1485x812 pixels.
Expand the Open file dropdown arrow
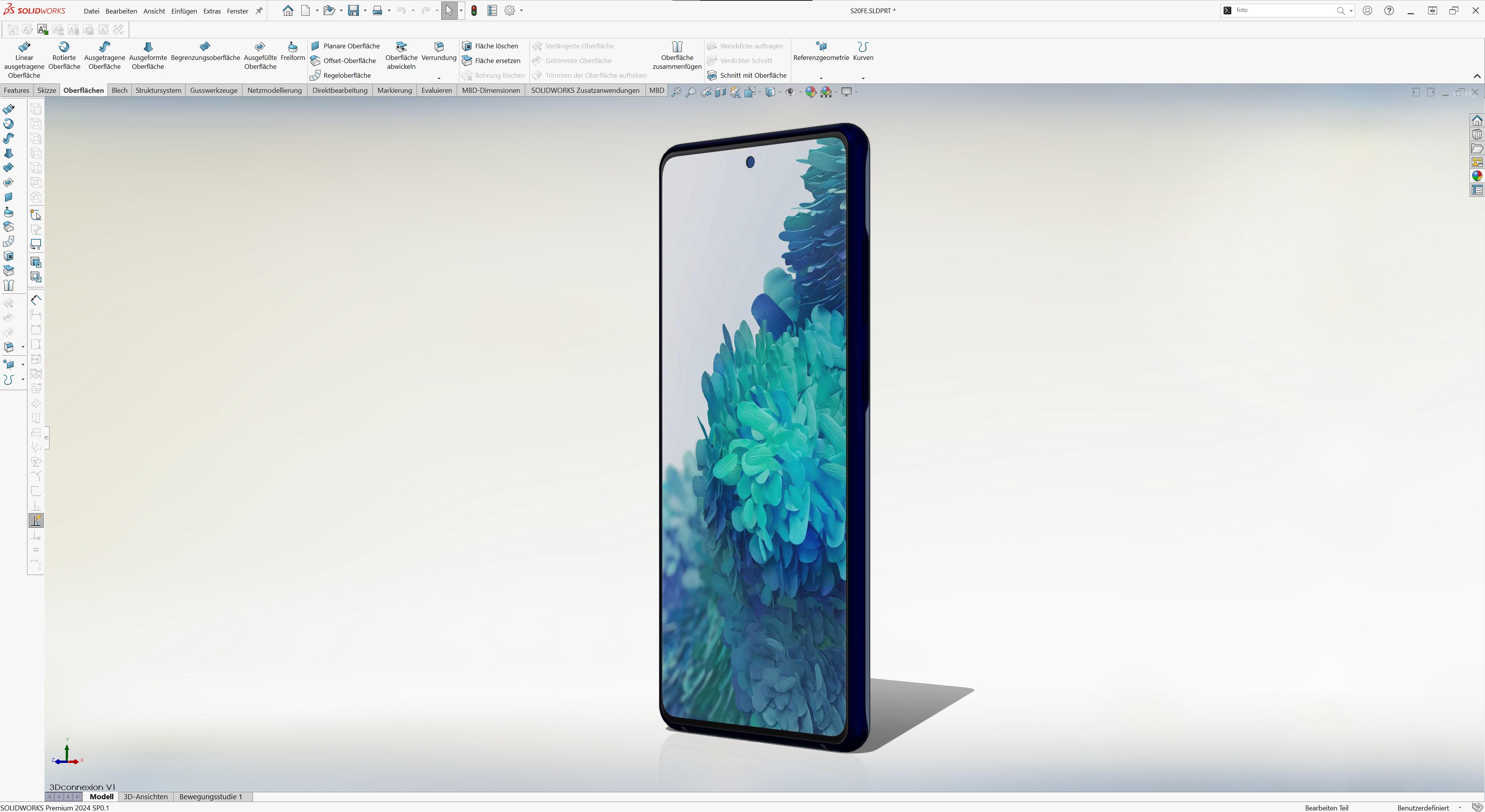click(341, 10)
